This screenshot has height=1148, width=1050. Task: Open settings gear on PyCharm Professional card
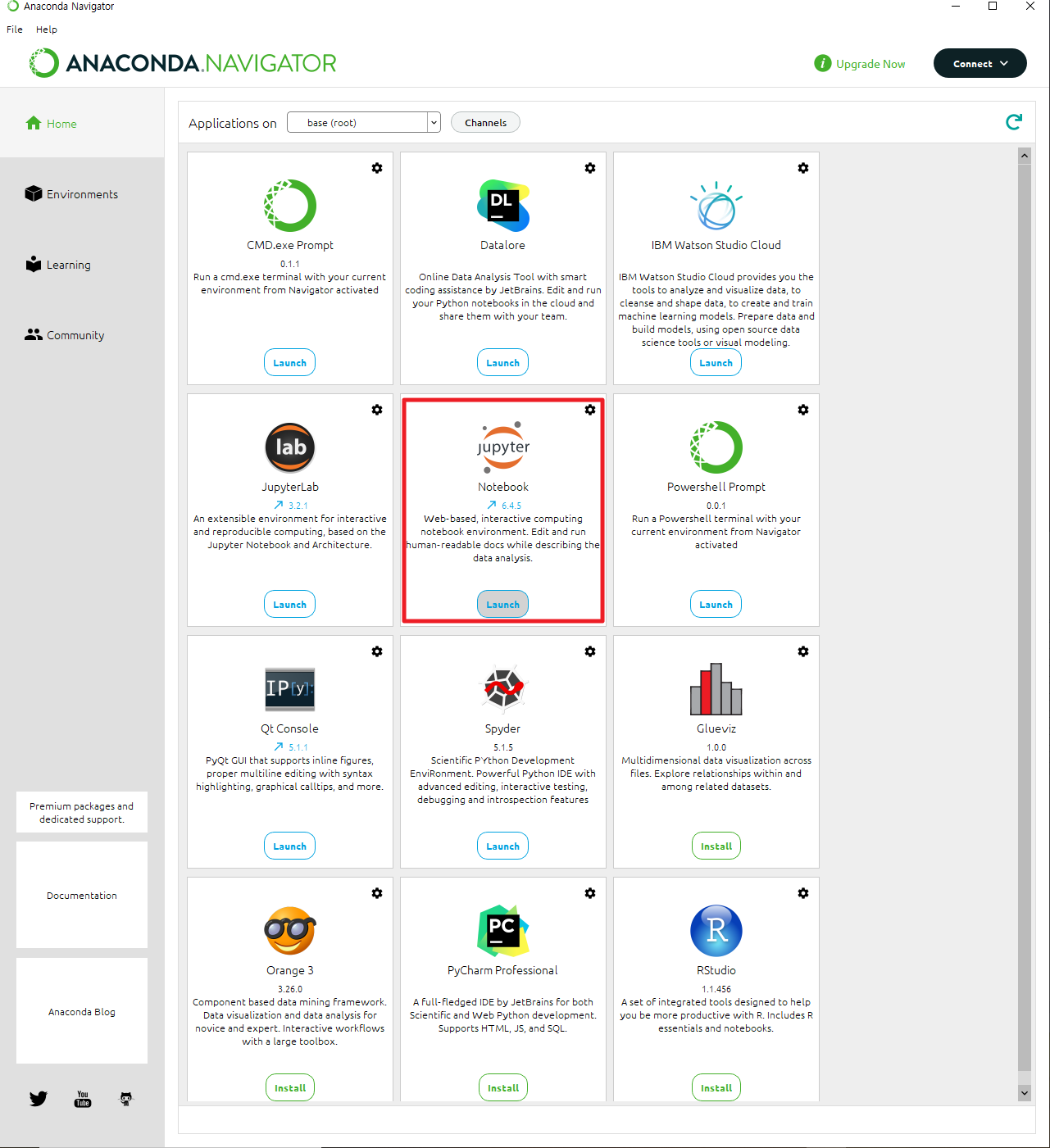590,893
